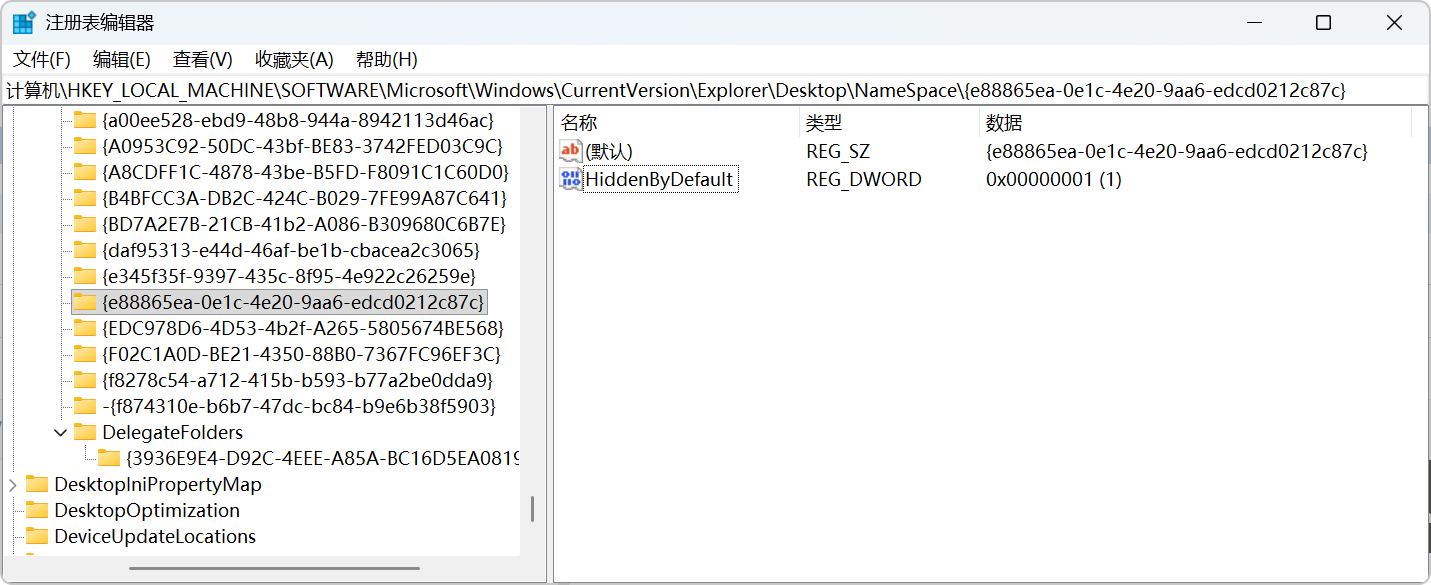Select the -{f874310e-b6b7-47dc-bc84-b9e6b38f5903} key
The width and height of the screenshot is (1431, 585).
pos(299,406)
